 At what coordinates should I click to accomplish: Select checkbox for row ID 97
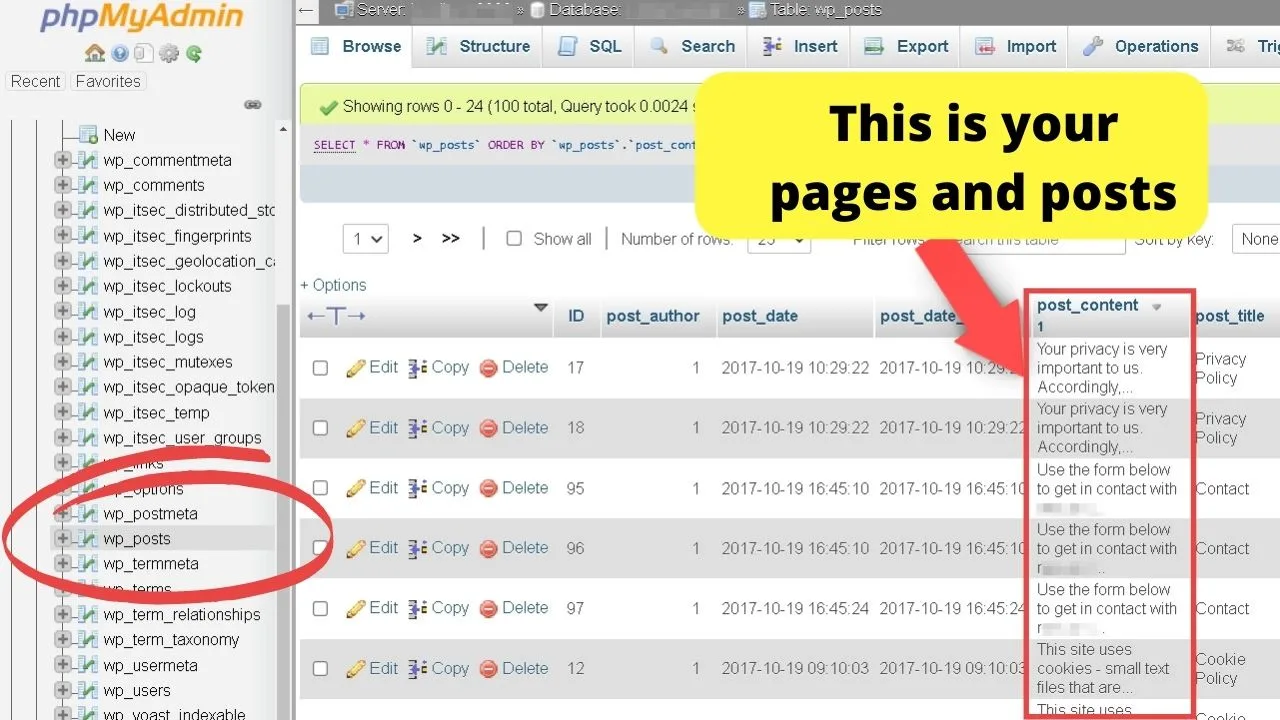click(x=320, y=608)
